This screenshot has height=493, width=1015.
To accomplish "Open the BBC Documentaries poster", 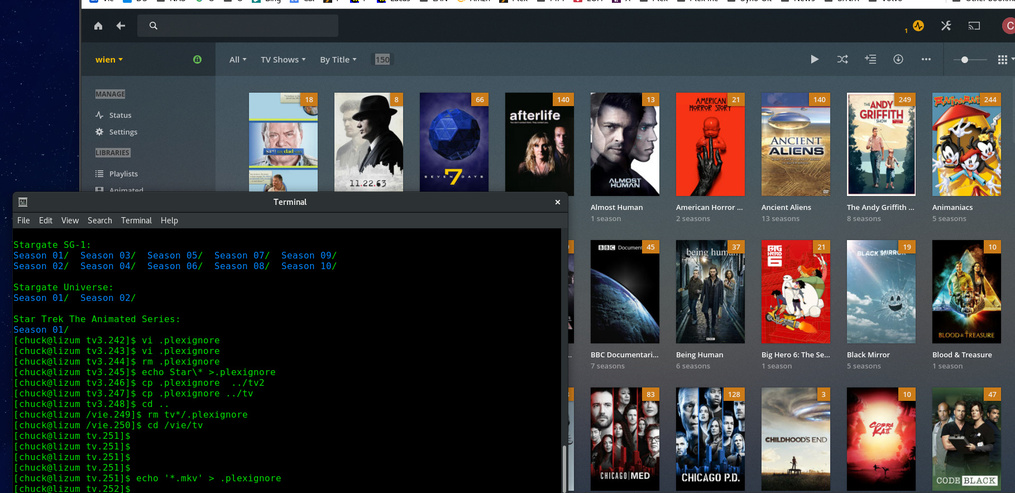I will pyautogui.click(x=625, y=292).
